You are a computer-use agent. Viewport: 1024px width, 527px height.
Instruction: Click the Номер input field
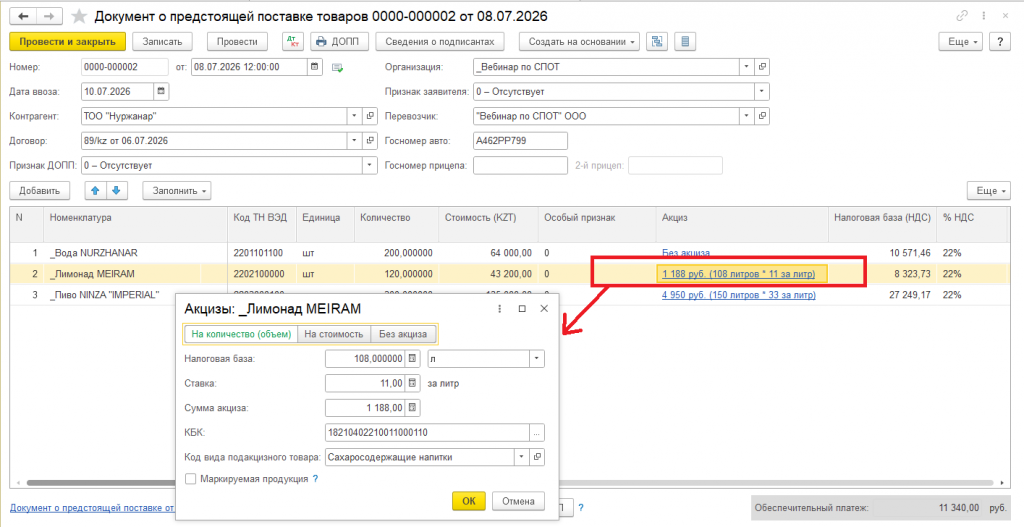click(x=125, y=67)
